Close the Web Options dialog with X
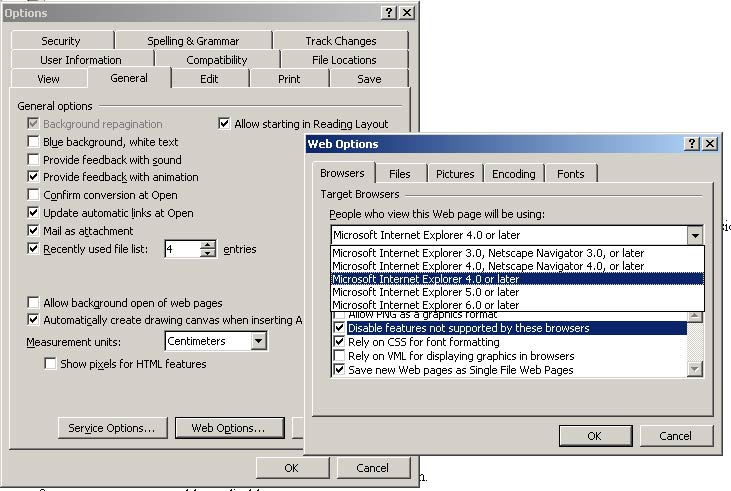 [709, 144]
